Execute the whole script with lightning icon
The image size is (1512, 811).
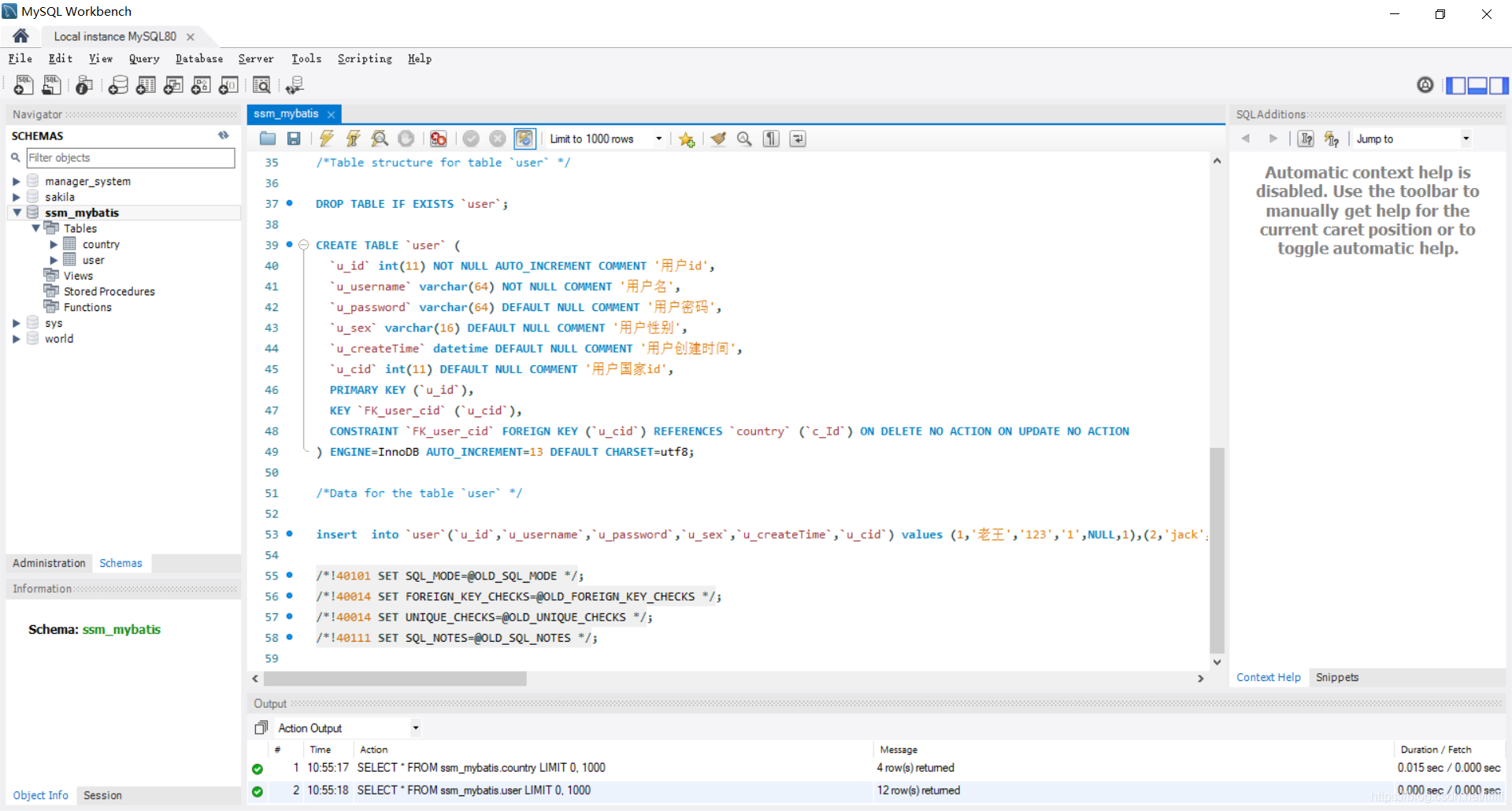pyautogui.click(x=327, y=139)
